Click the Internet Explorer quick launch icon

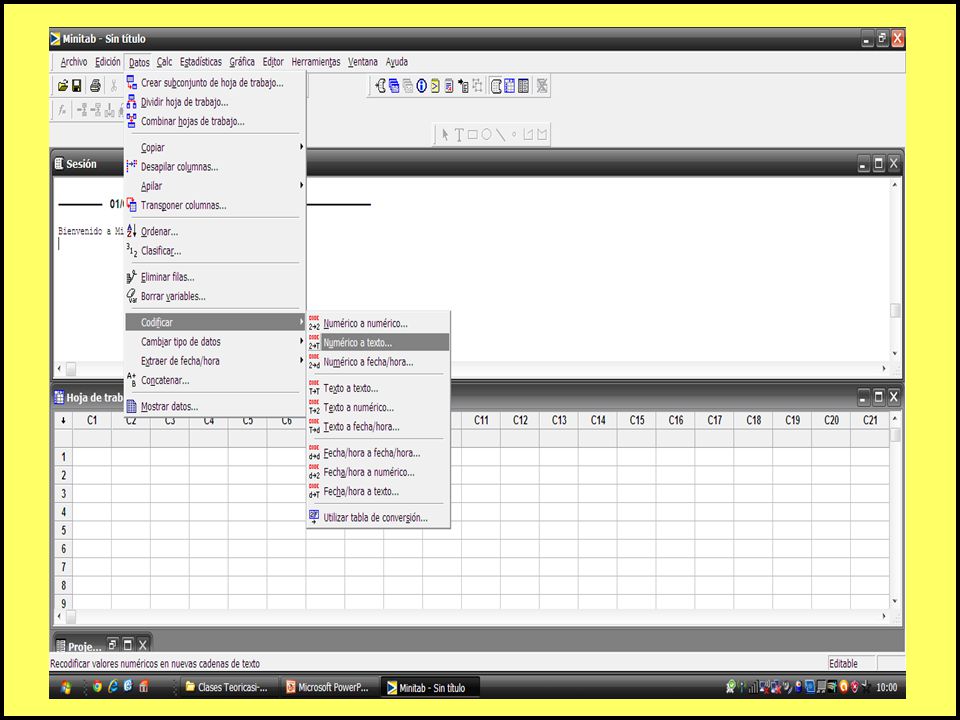[x=113, y=687]
